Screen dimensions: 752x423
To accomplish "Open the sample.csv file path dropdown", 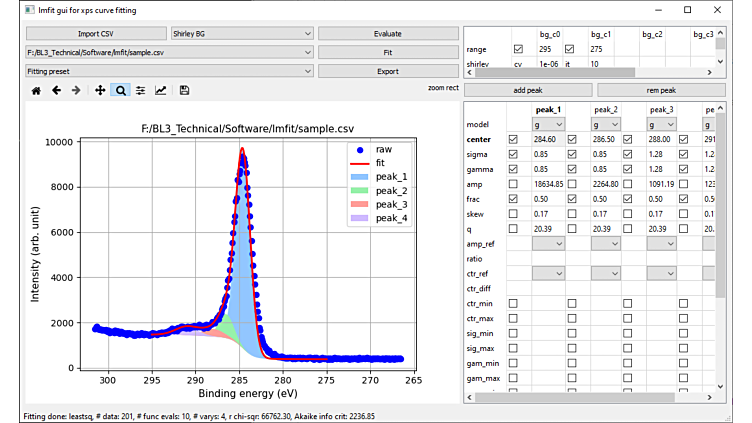I will click(x=169, y=52).
